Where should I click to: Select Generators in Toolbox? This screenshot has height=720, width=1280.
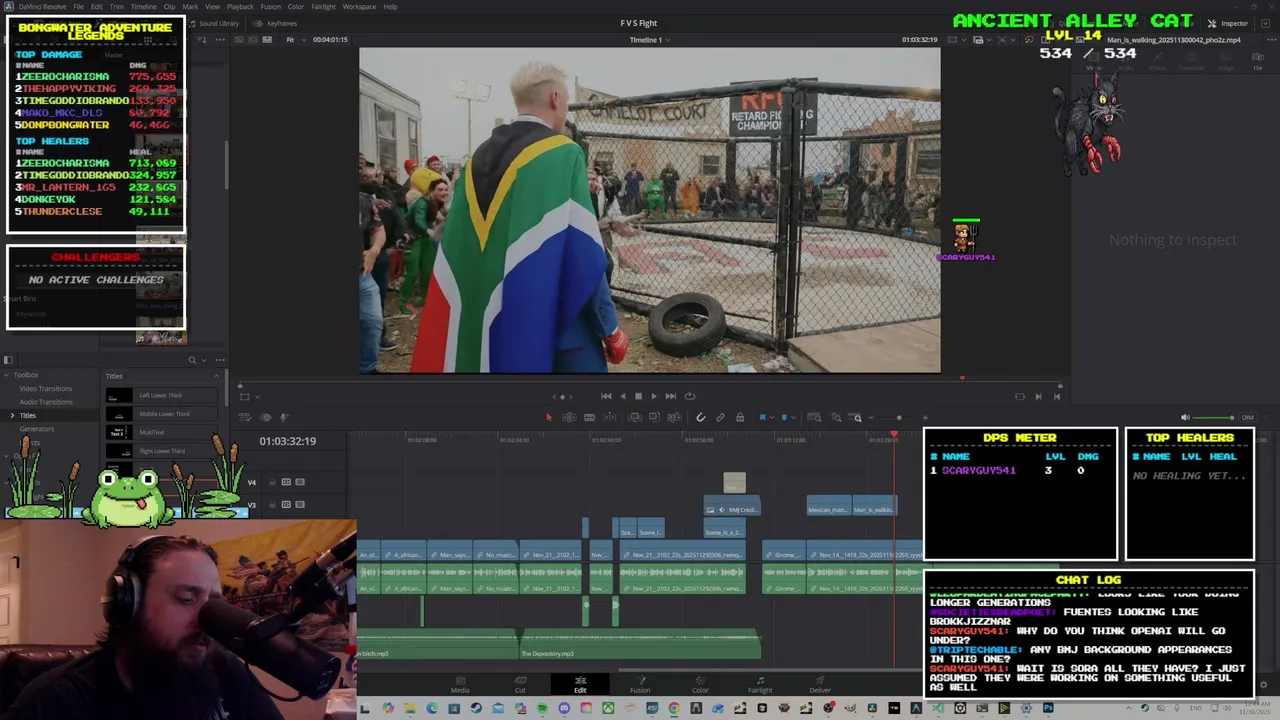[x=37, y=429]
